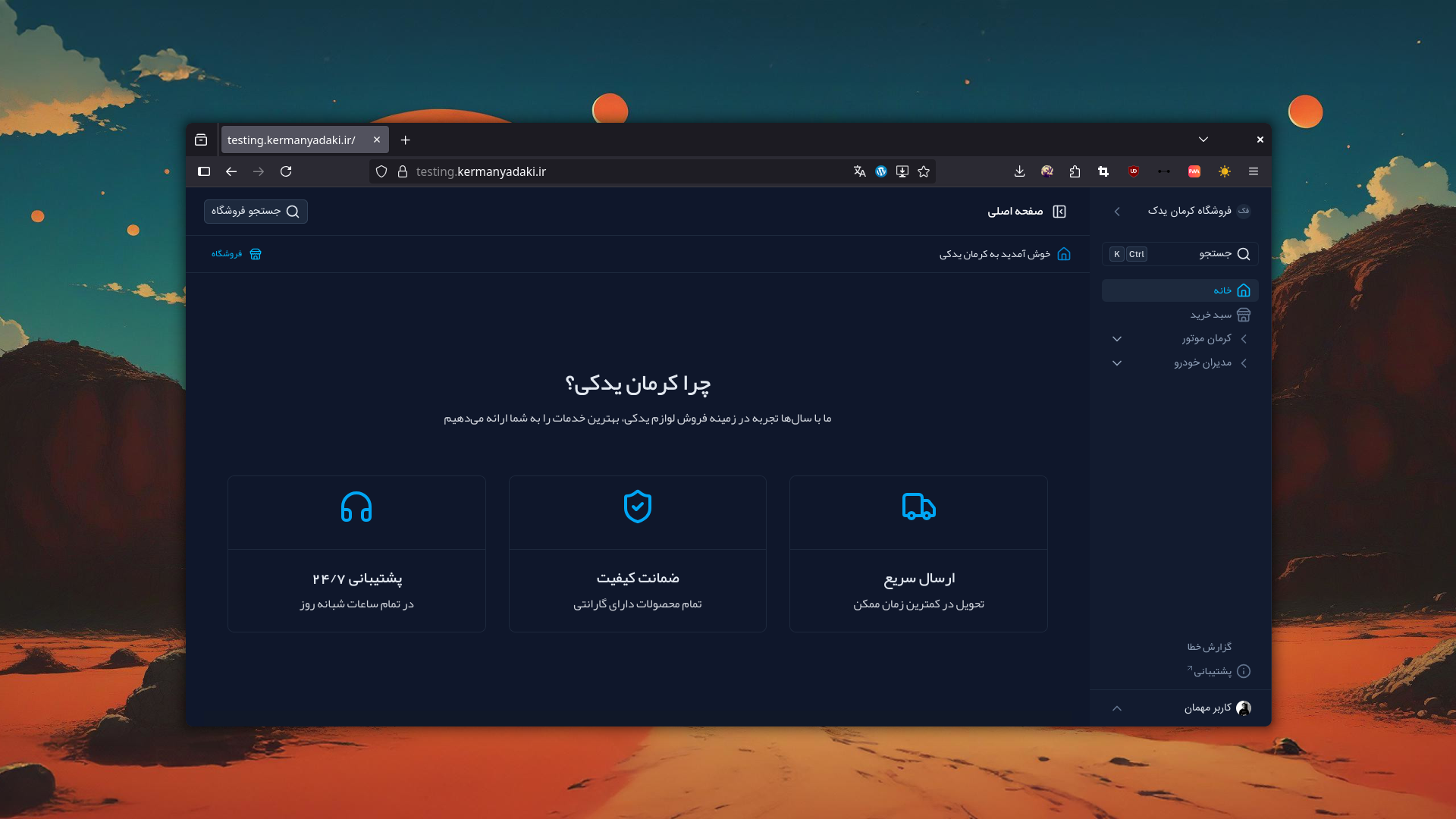Click the truck icon on the shipping card
The height and width of the screenshot is (819, 1456).
(x=918, y=508)
